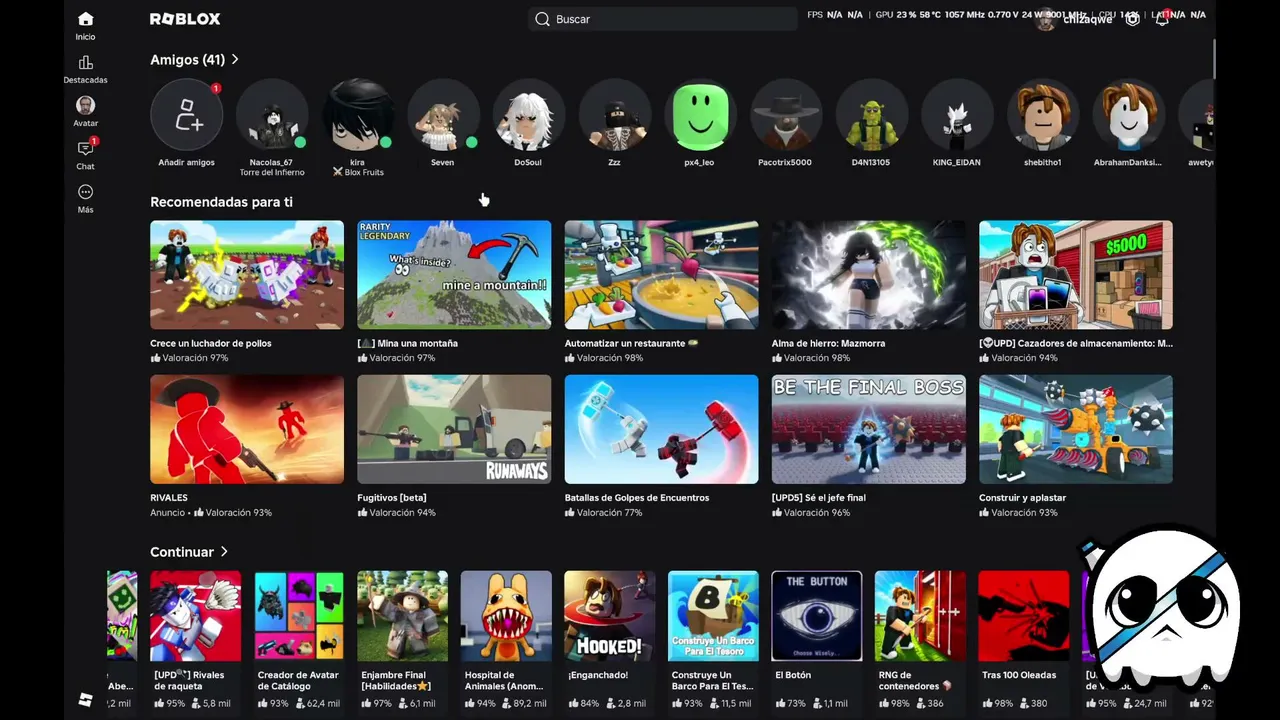Open Rivales de raqueta in Continuar
Screen dimensions: 1280x720
(x=196, y=616)
